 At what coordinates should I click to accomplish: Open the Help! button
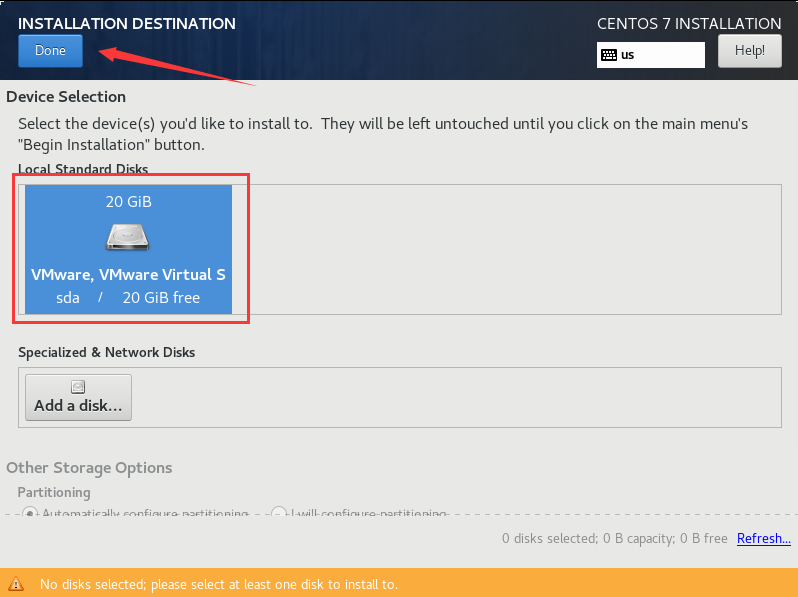click(750, 50)
